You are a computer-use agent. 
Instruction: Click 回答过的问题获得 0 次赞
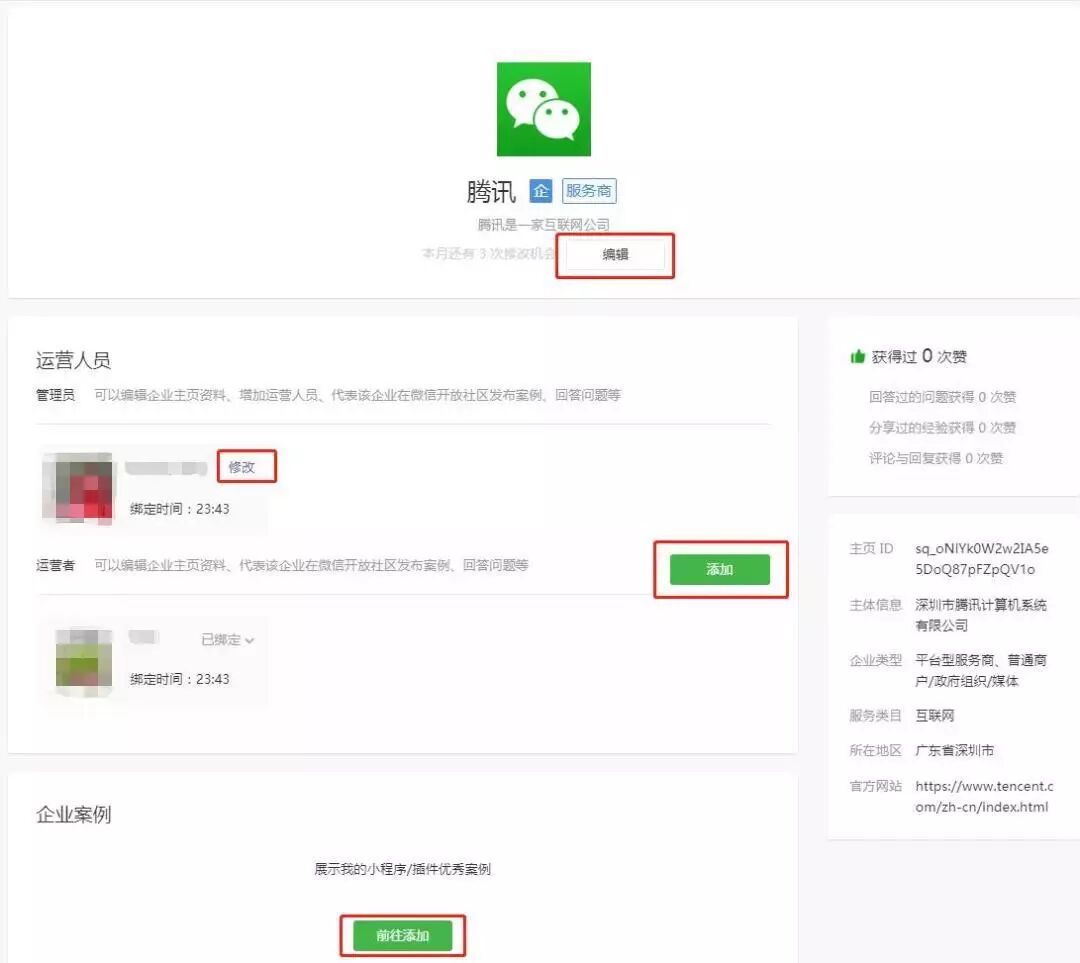coord(942,397)
